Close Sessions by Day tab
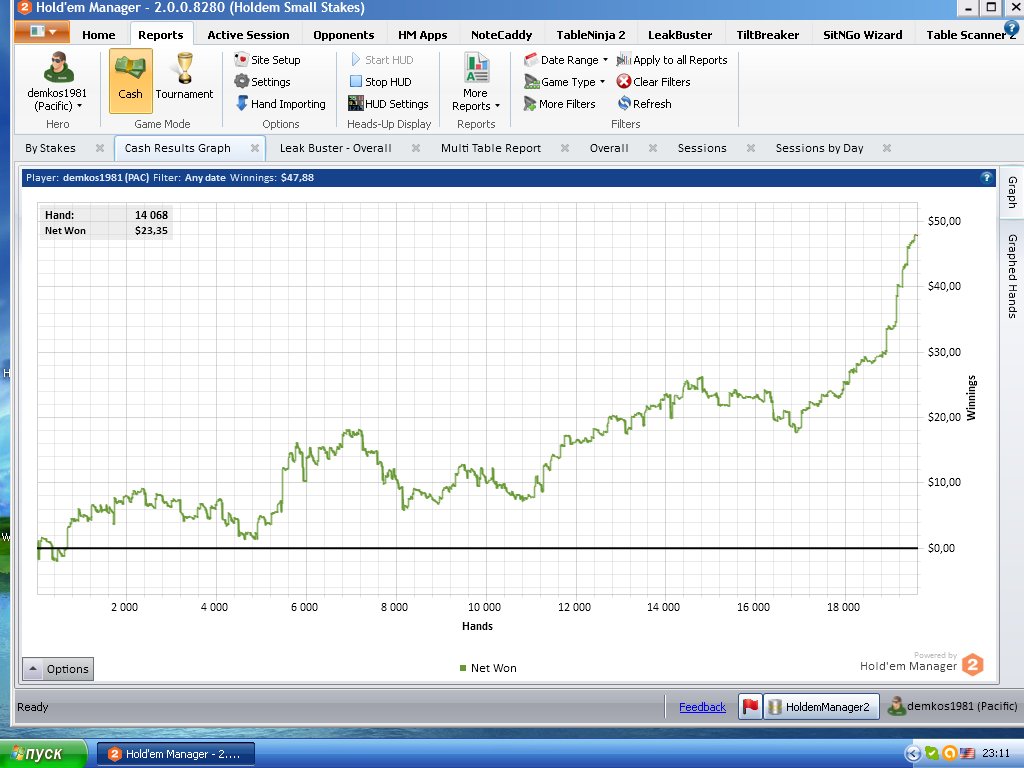The height and width of the screenshot is (768, 1024). [x=887, y=148]
